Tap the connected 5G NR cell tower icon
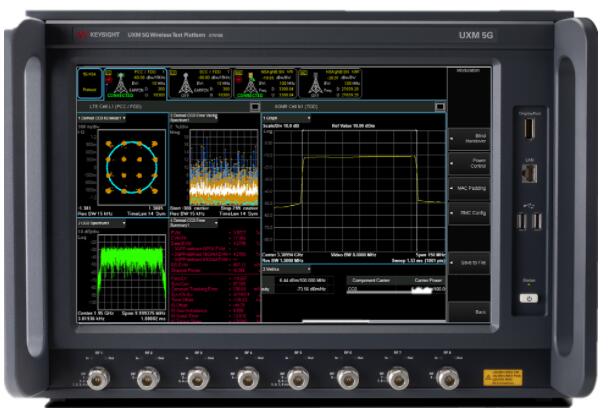 click(251, 83)
